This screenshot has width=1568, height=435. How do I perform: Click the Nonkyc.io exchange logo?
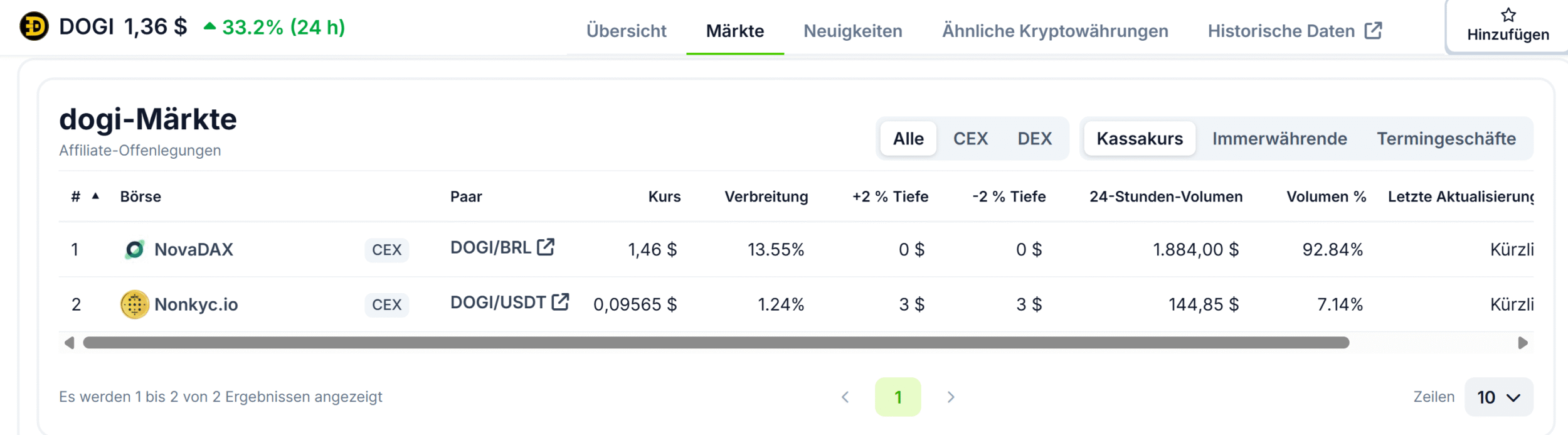pyautogui.click(x=134, y=304)
